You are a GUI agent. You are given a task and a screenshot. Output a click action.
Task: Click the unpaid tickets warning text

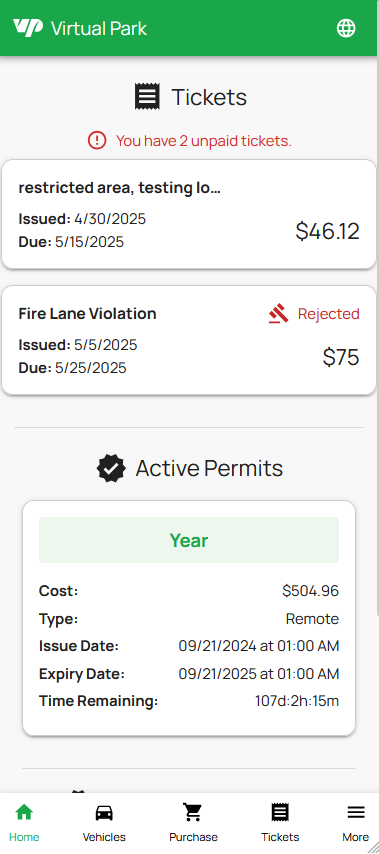point(204,141)
